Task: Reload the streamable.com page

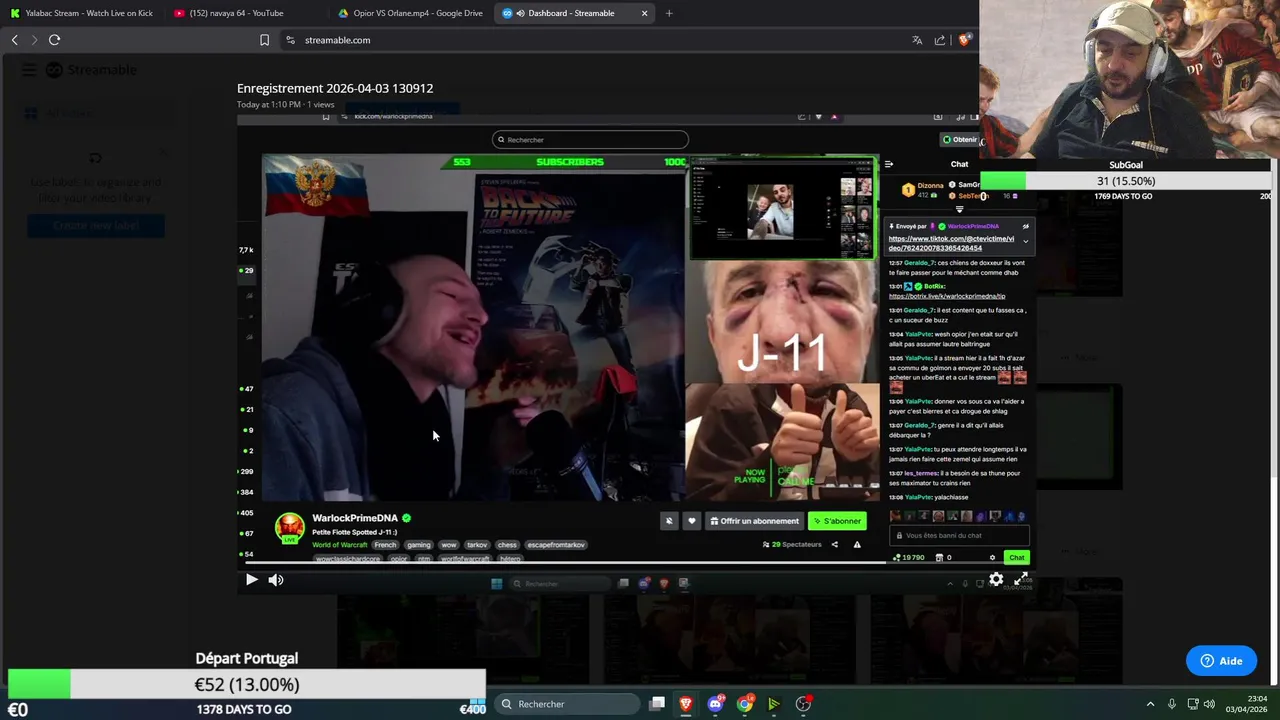Action: 54,40
